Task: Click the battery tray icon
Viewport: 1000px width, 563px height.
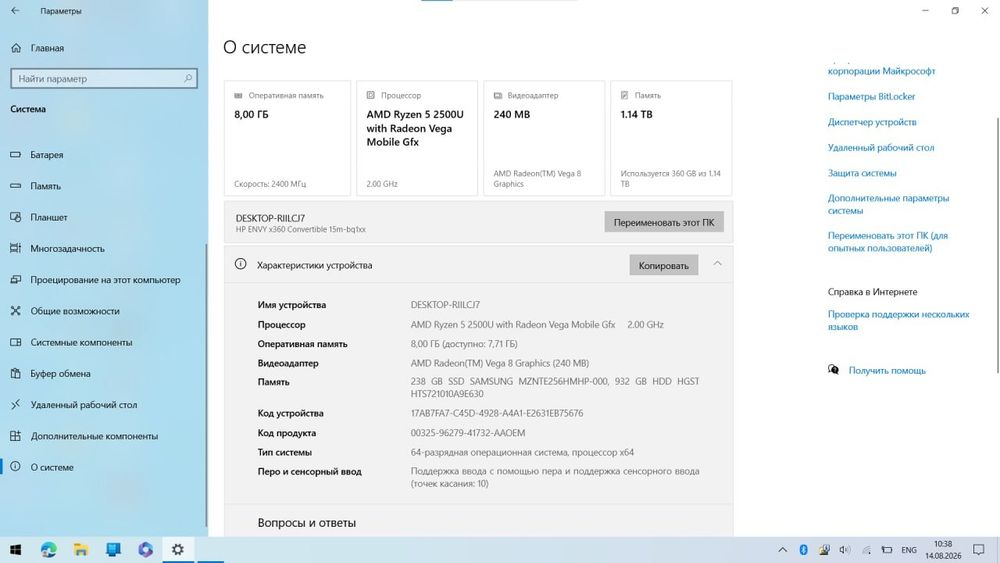Action: click(887, 550)
